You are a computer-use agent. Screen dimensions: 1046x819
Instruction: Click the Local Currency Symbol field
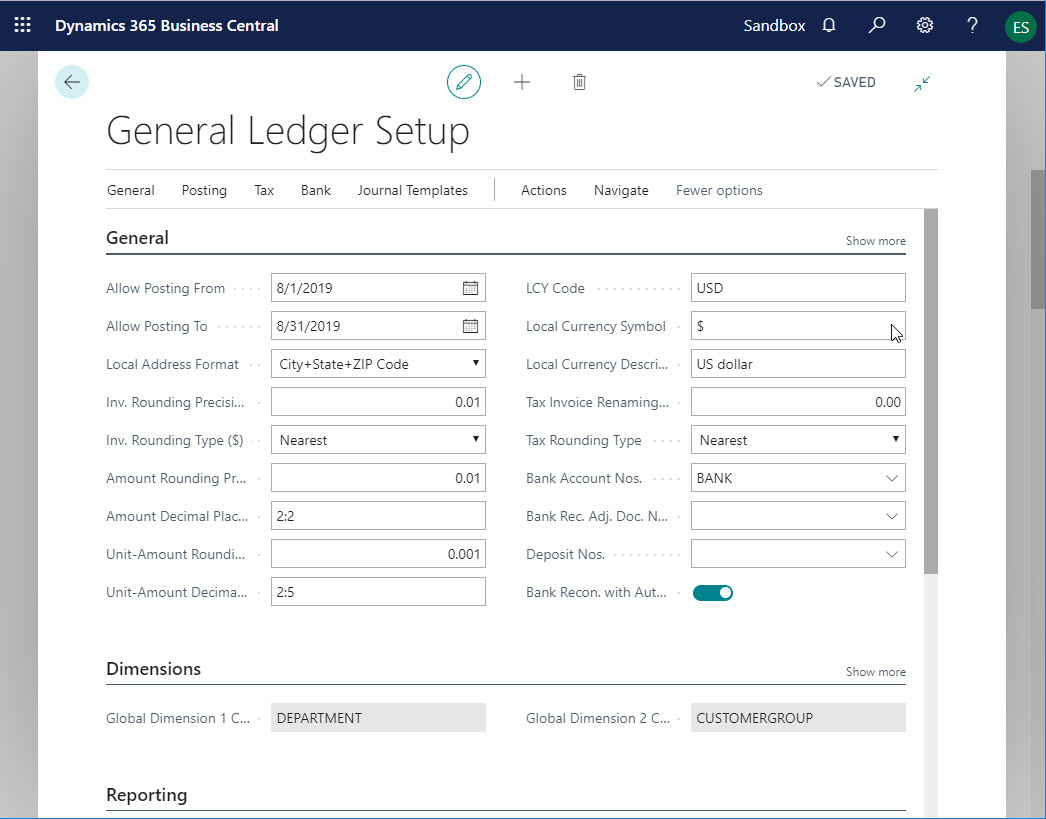(x=798, y=326)
